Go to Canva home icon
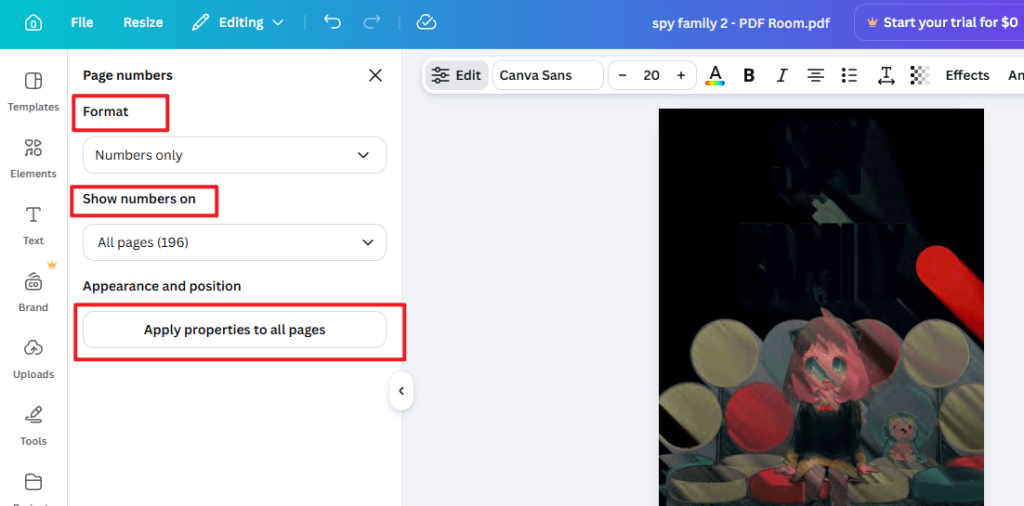The width and height of the screenshot is (1024, 506). (x=33, y=23)
